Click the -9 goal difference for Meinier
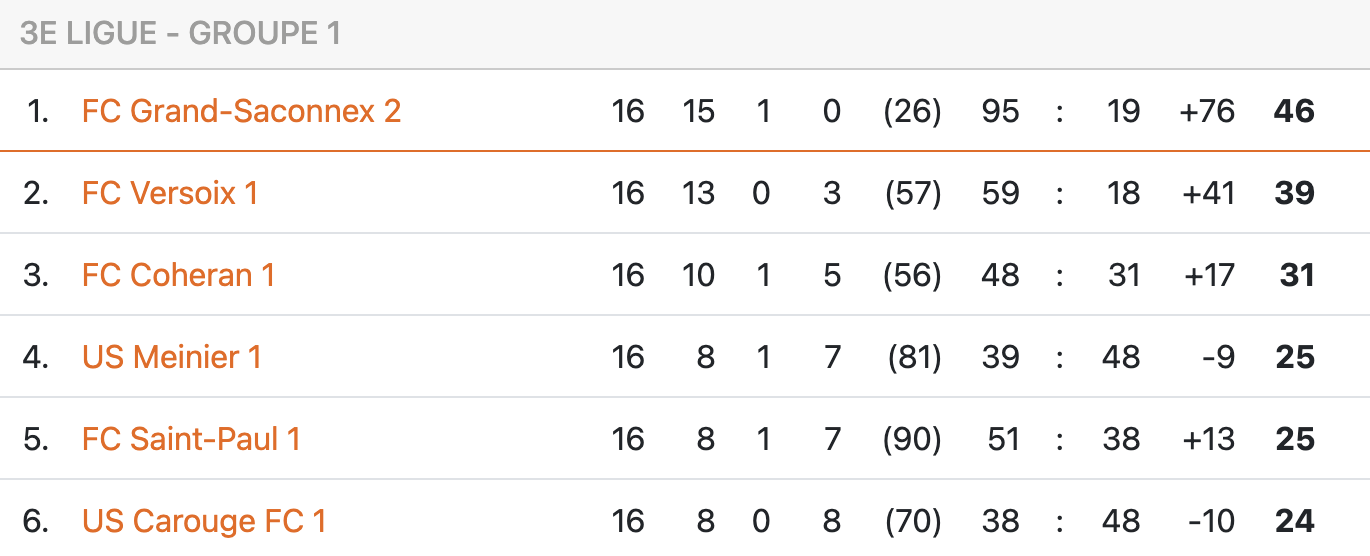The image size is (1370, 556). point(1218,357)
